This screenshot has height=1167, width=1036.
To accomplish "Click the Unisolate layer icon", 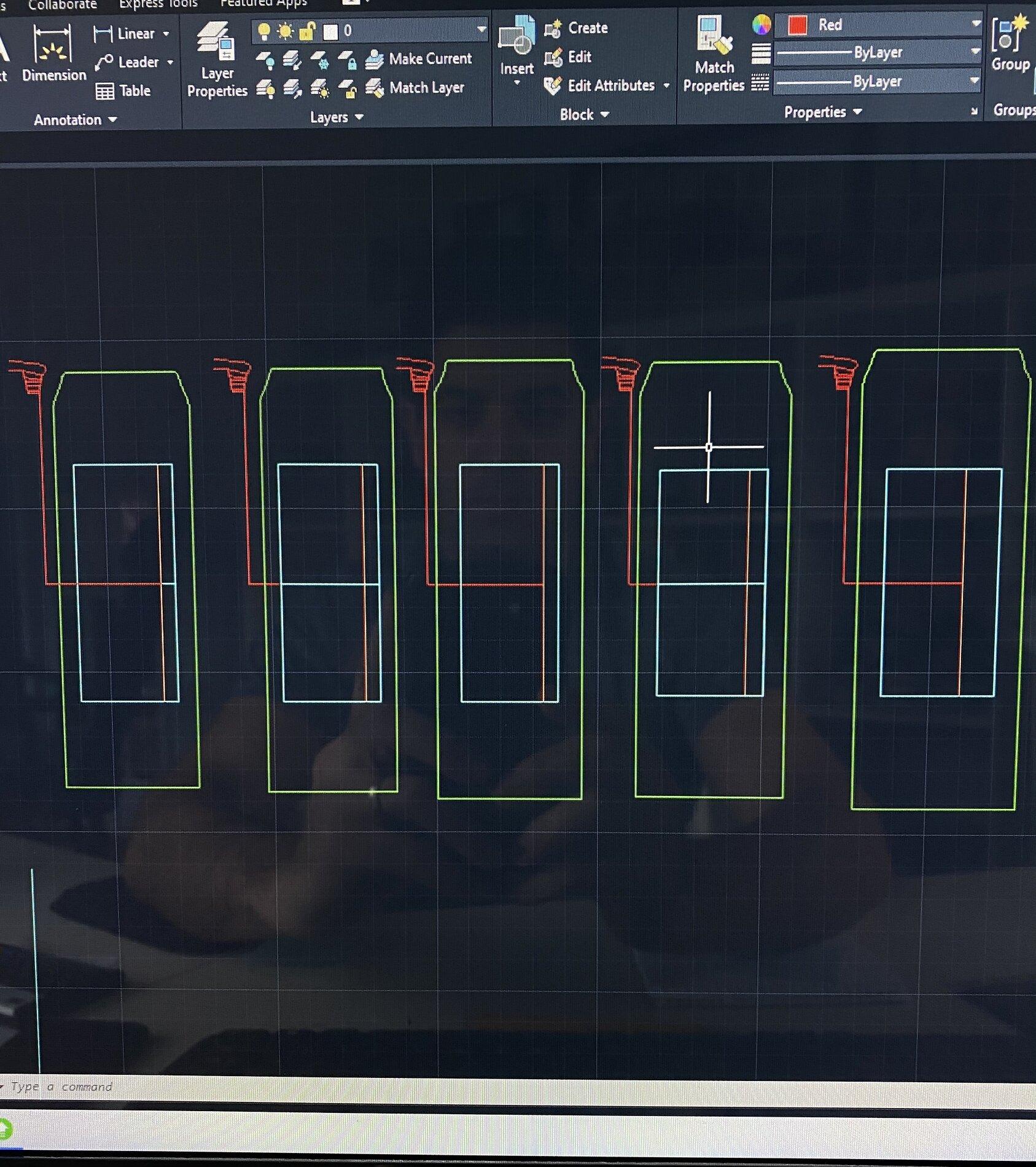I will pyautogui.click(x=293, y=89).
